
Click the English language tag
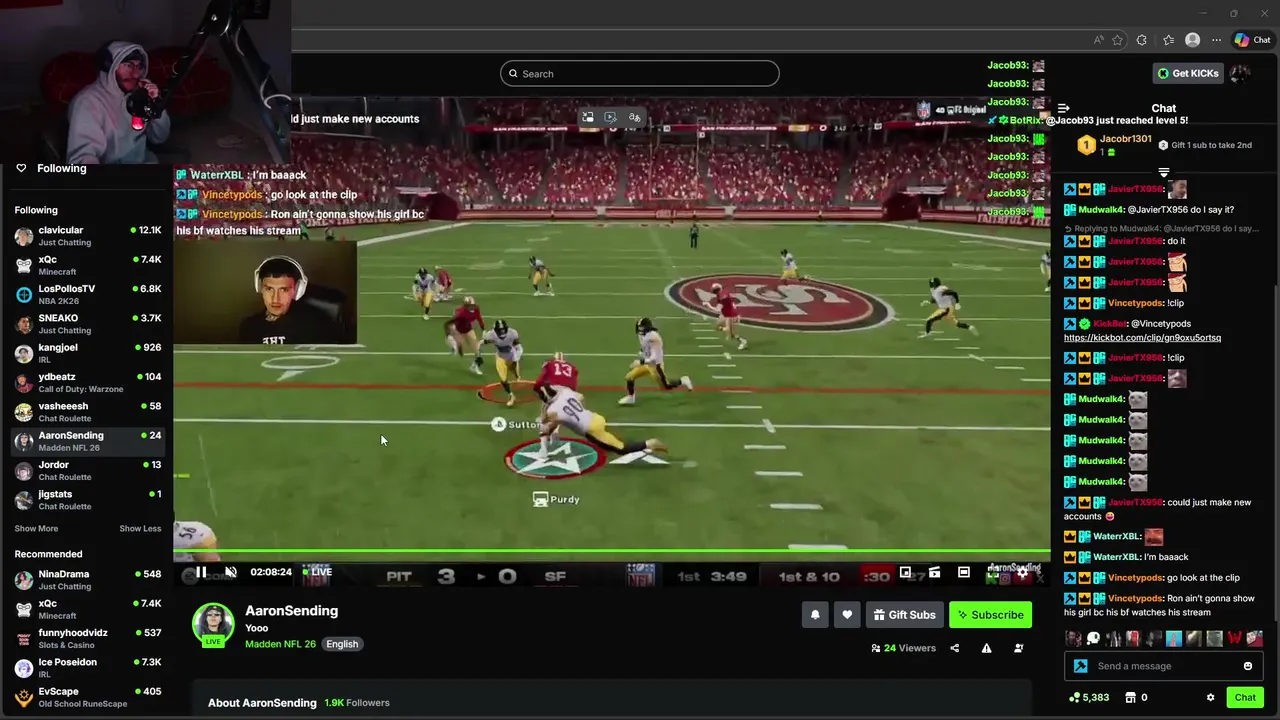click(342, 644)
